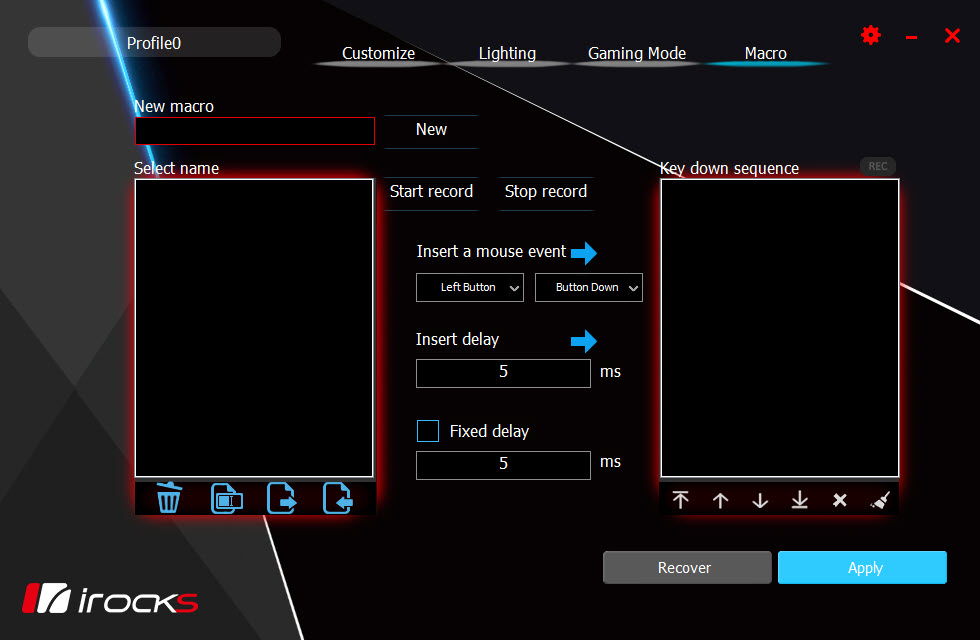
Task: Import macro file icon
Action: click(338, 498)
